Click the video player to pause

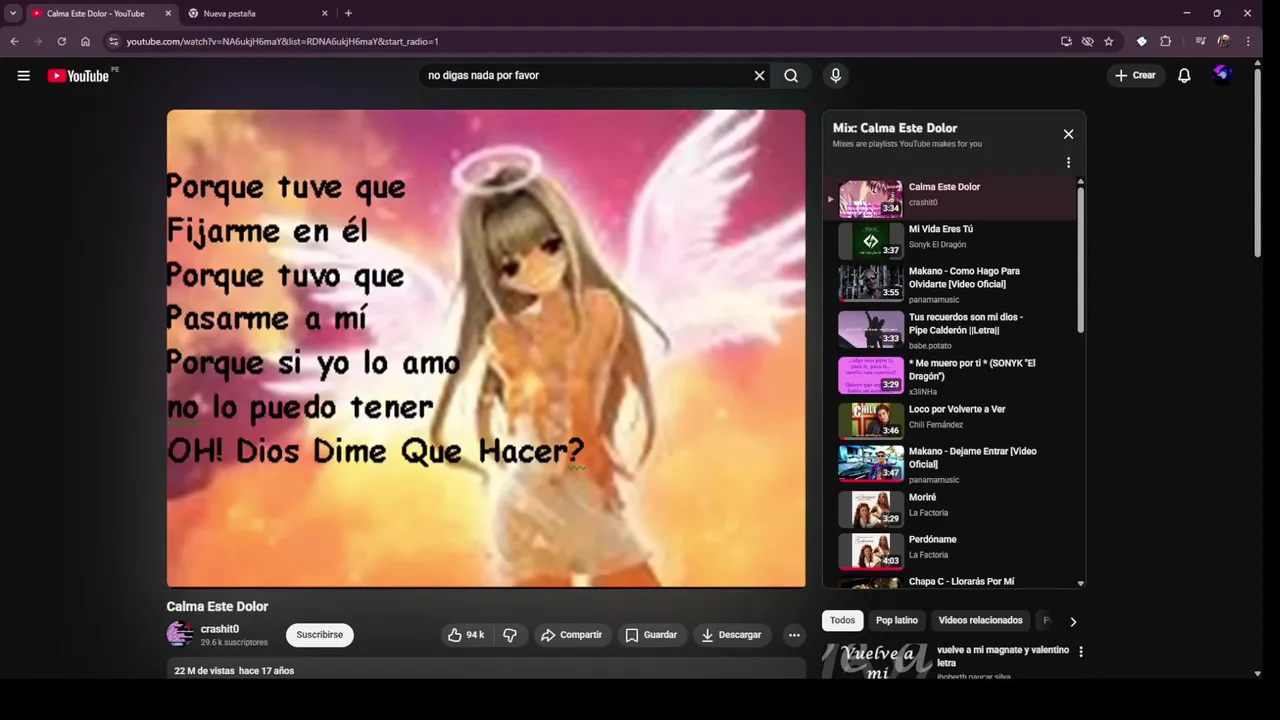click(x=486, y=348)
